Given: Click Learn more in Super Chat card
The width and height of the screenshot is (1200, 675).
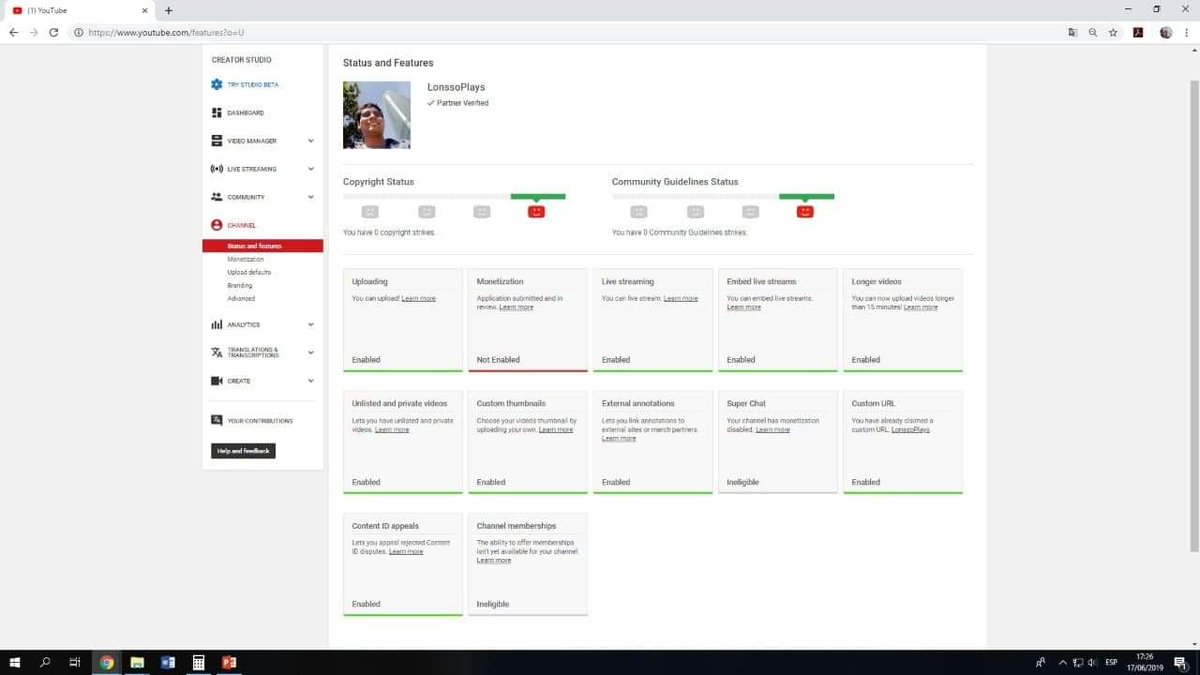Looking at the screenshot, I should (x=773, y=429).
